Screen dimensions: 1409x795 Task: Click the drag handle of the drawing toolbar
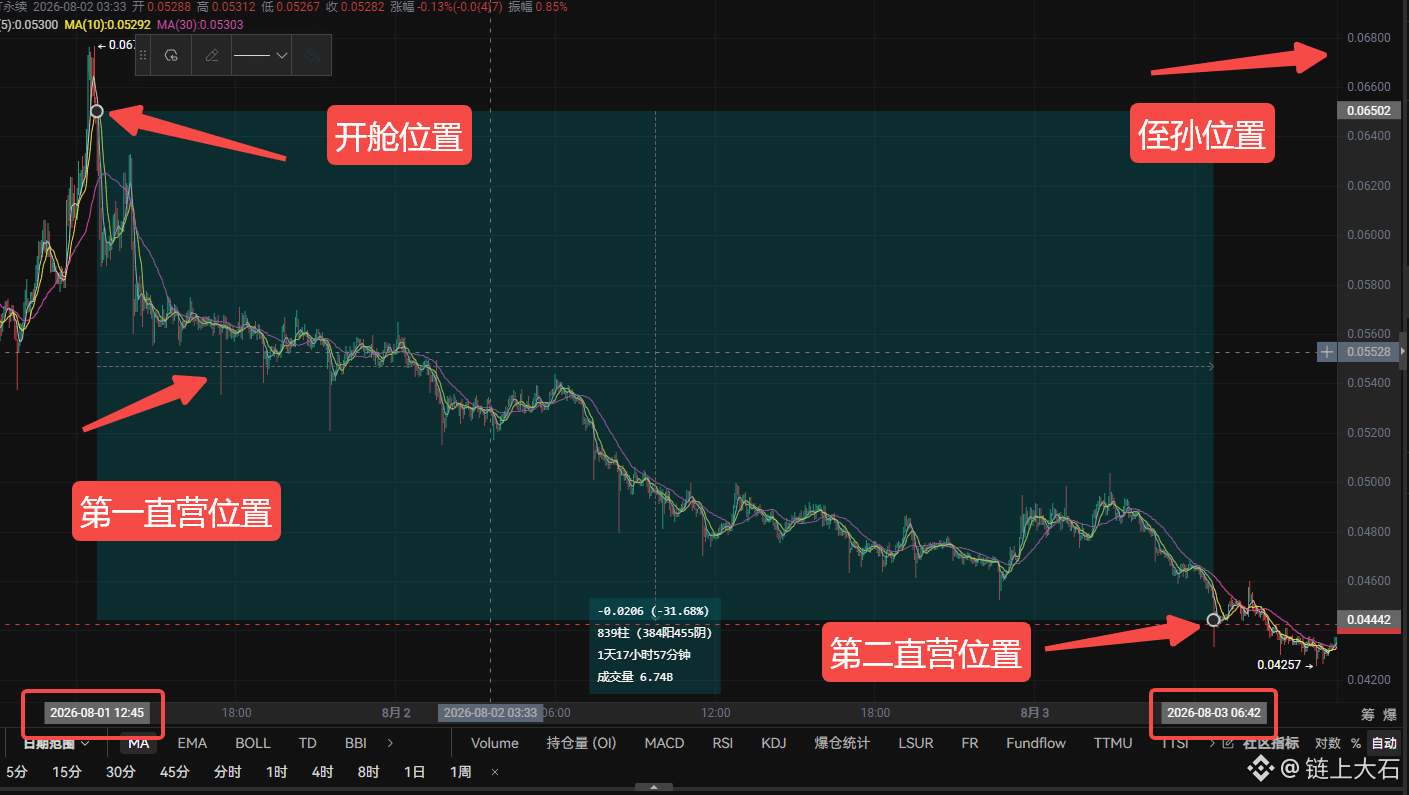coord(142,56)
